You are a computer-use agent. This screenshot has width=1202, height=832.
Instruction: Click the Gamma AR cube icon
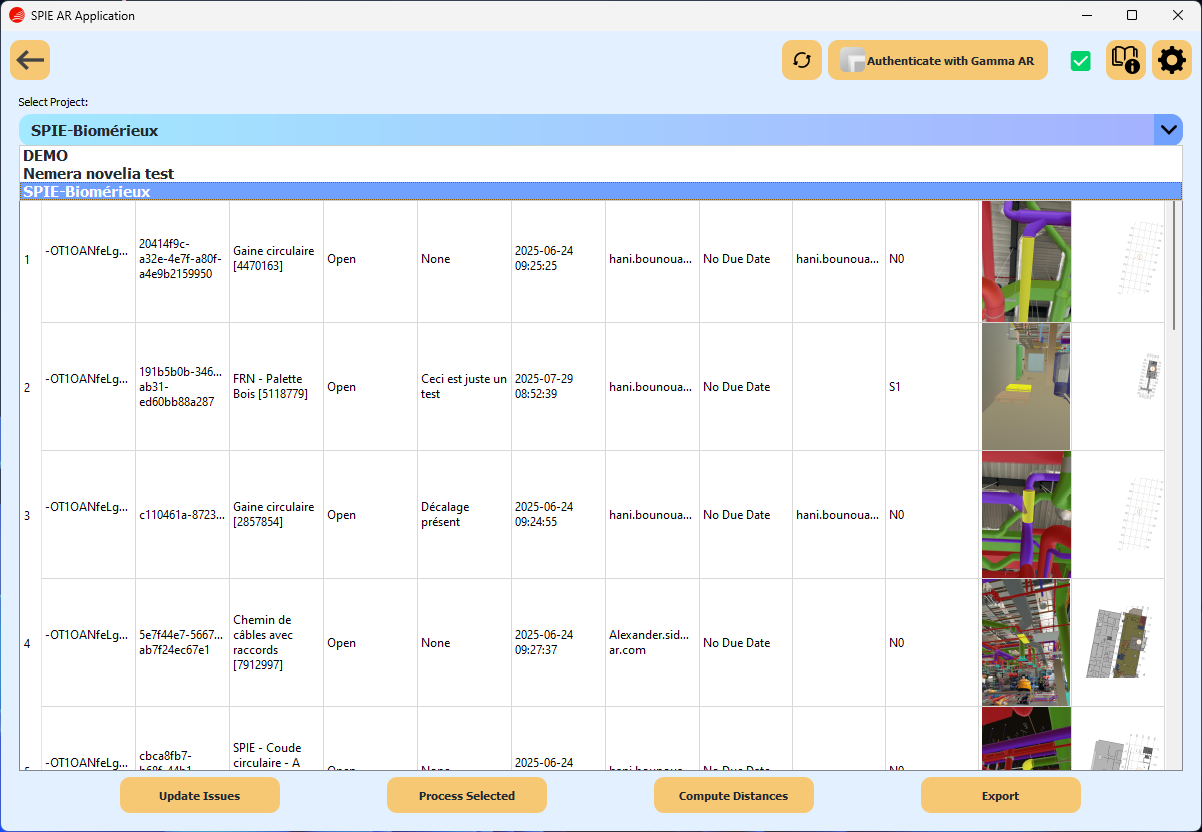855,60
